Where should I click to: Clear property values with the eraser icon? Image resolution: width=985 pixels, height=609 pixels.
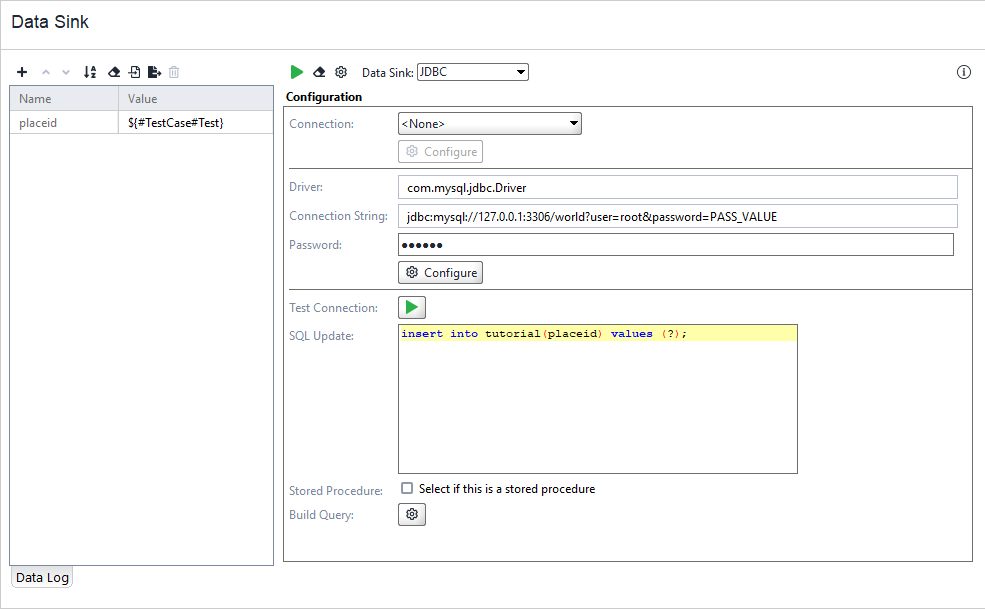[113, 72]
